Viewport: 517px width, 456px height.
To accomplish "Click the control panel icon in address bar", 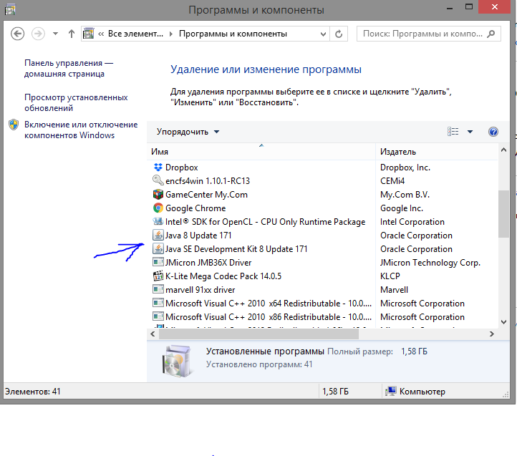I will pos(88,34).
